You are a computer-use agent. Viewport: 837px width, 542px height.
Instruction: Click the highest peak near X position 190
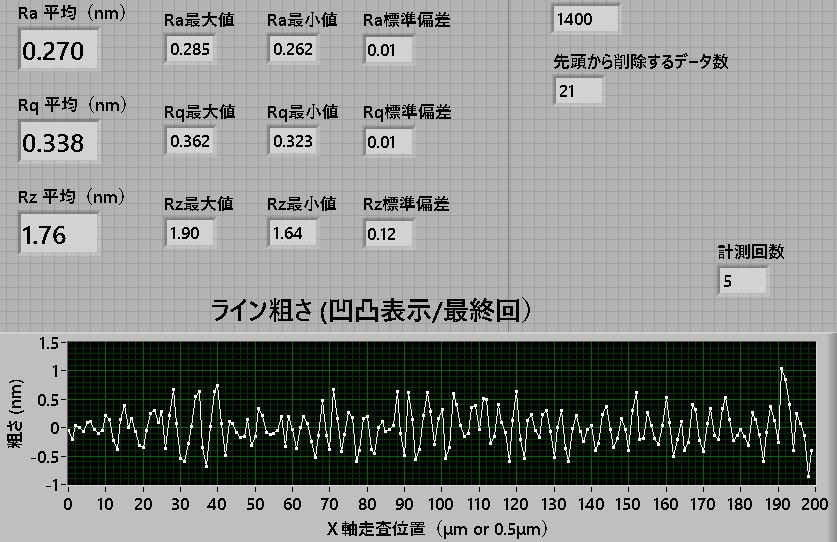click(781, 369)
